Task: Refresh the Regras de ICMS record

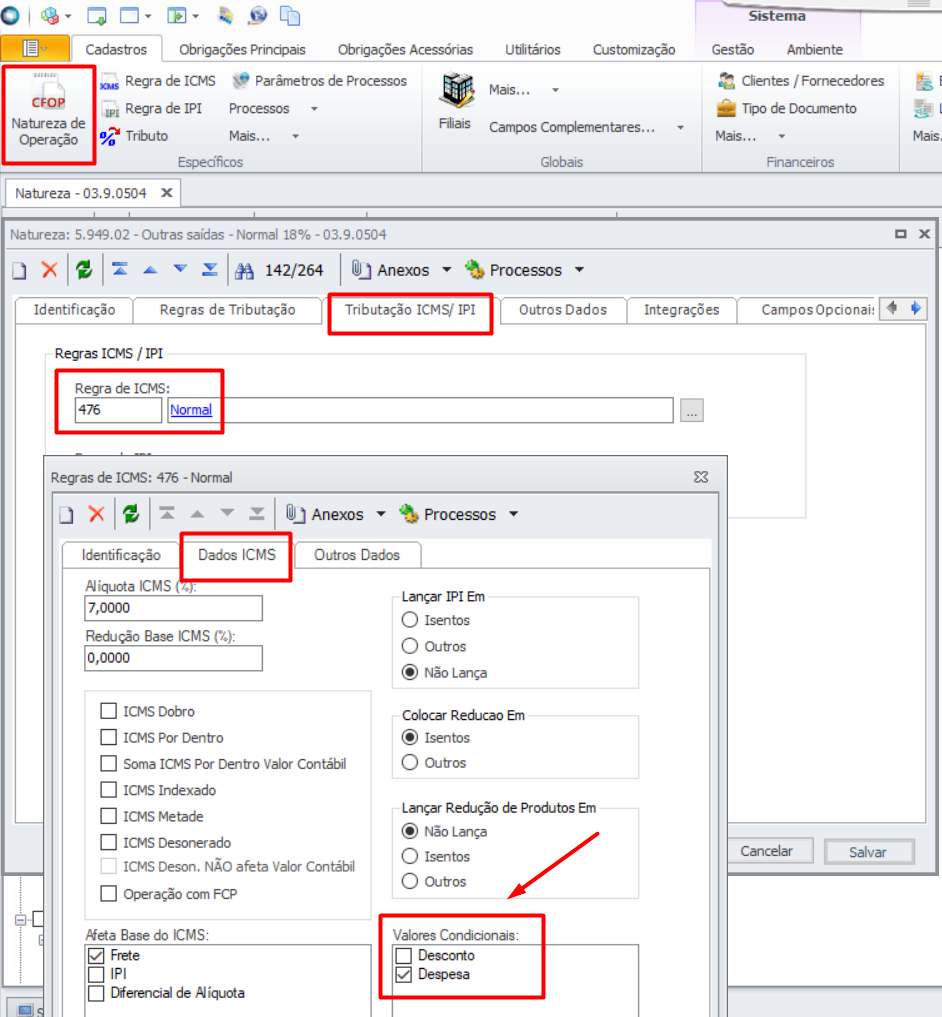Action: [x=131, y=514]
